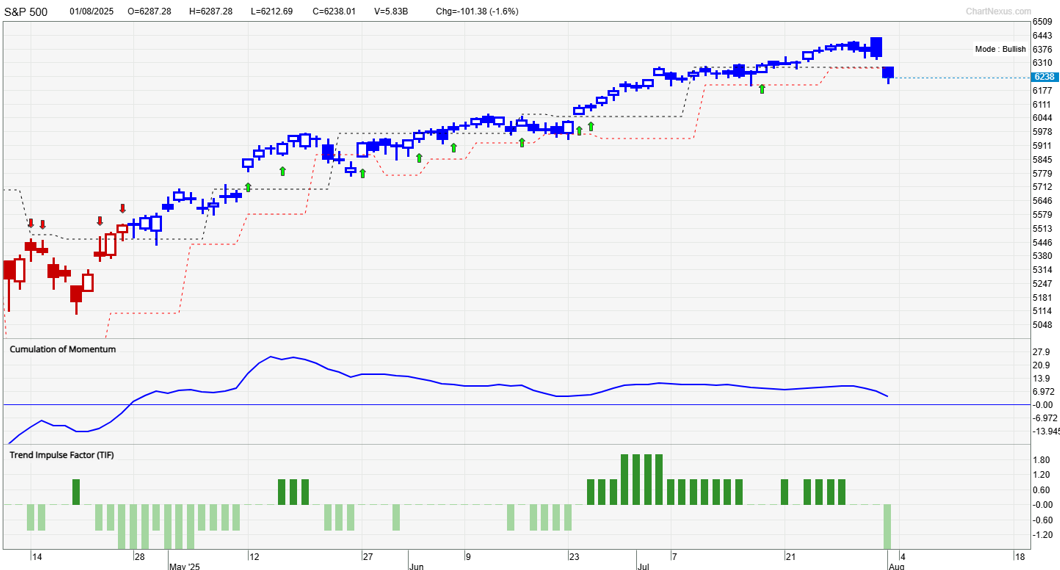Select the date 01/08/2025 in header

click(91, 11)
